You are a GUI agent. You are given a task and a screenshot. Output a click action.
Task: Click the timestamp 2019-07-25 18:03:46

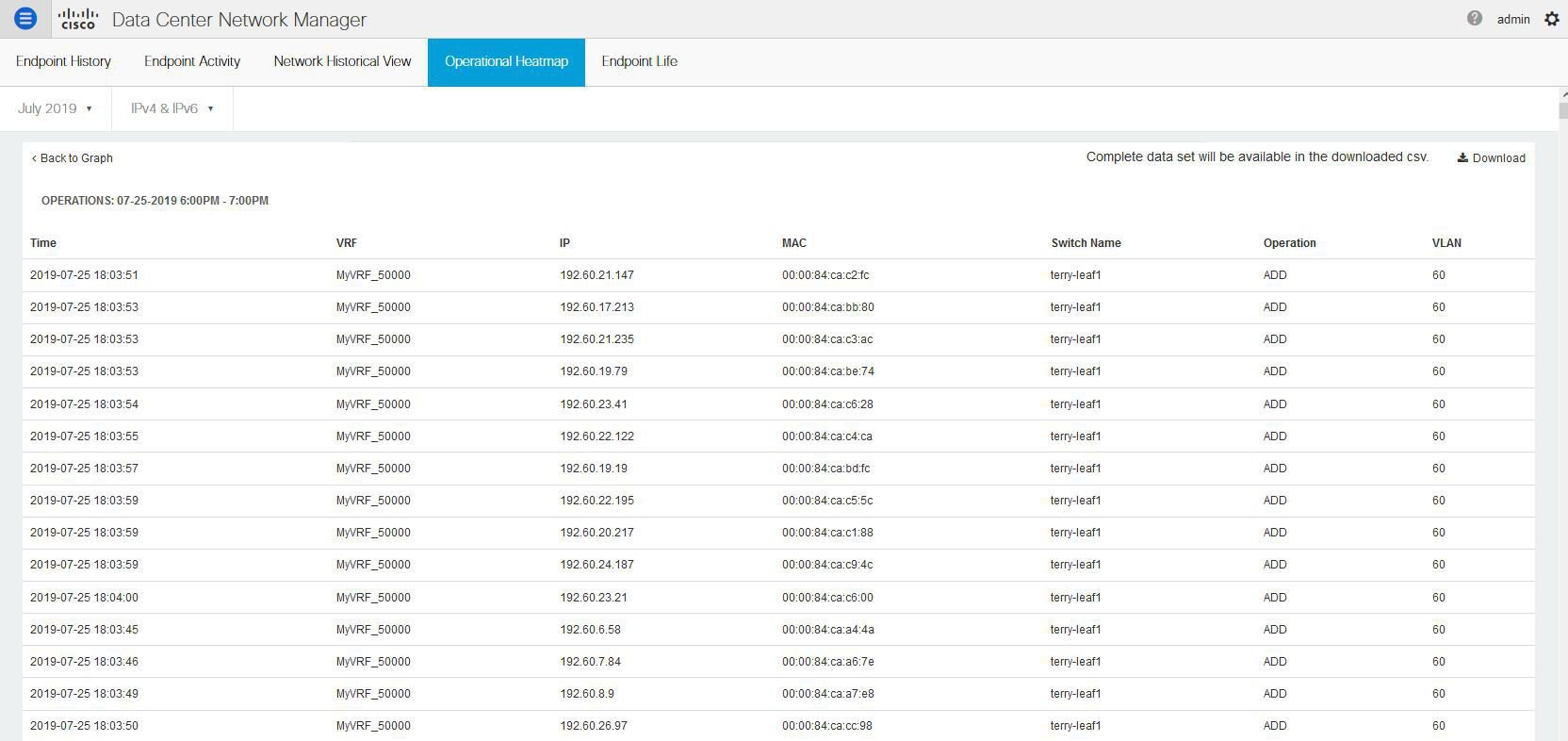point(84,662)
